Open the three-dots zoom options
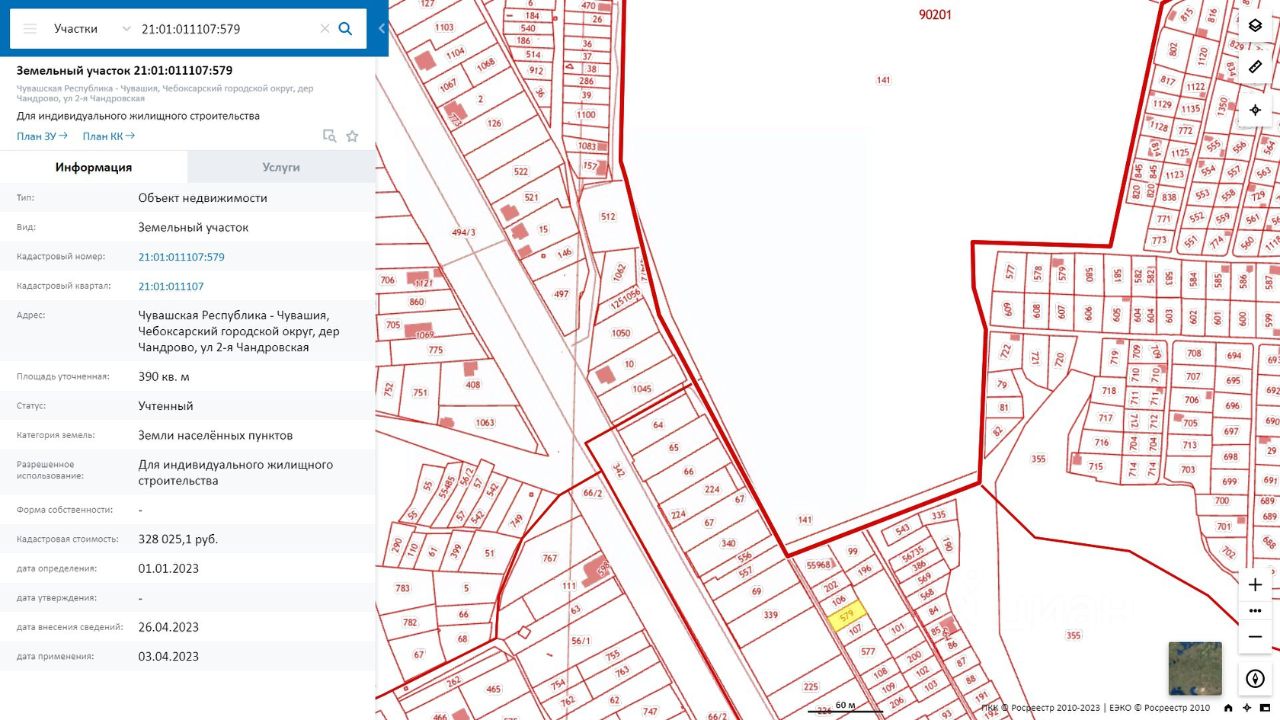The image size is (1280, 720). click(1256, 611)
